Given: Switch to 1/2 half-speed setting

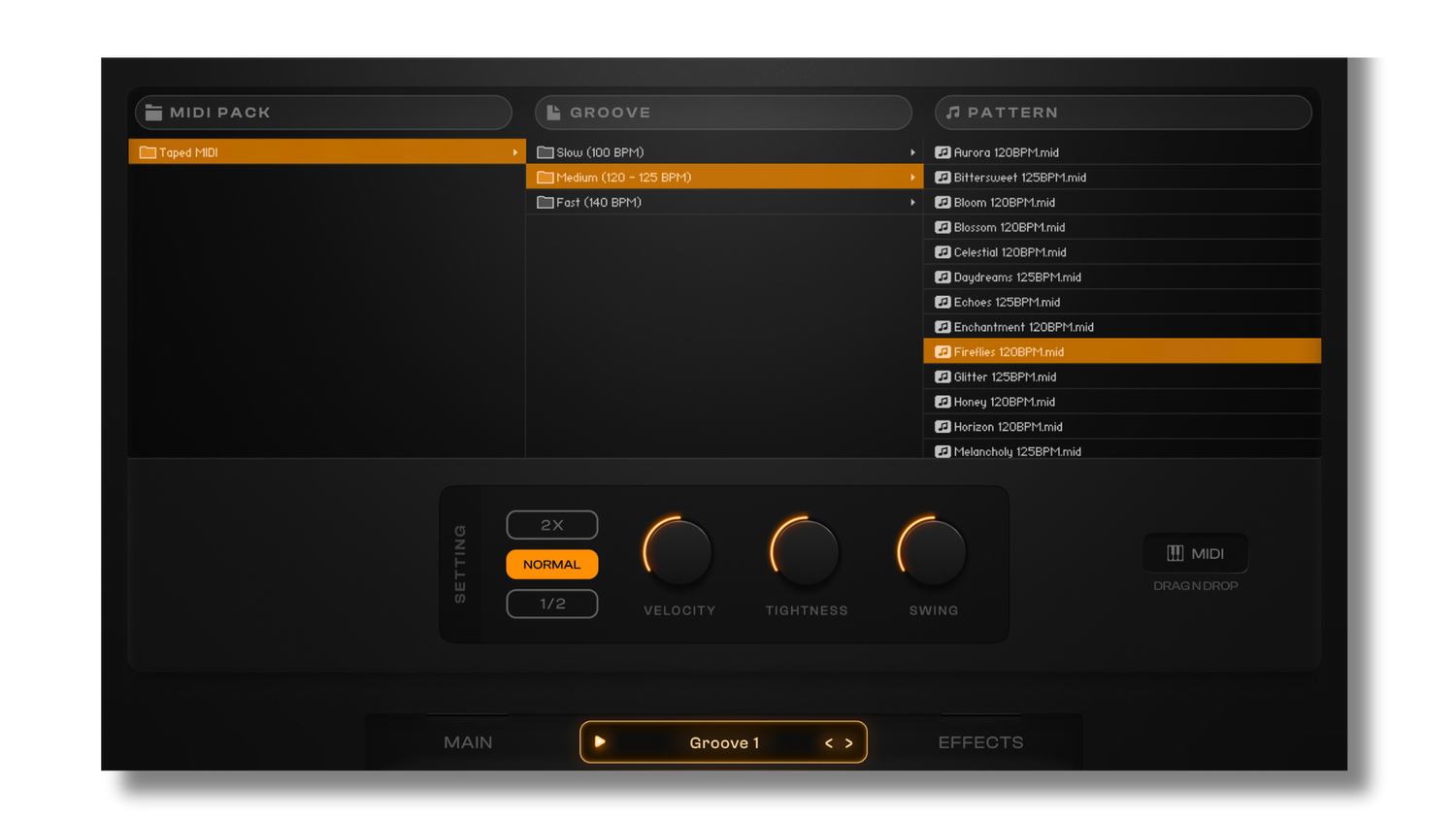Looking at the screenshot, I should (552, 604).
